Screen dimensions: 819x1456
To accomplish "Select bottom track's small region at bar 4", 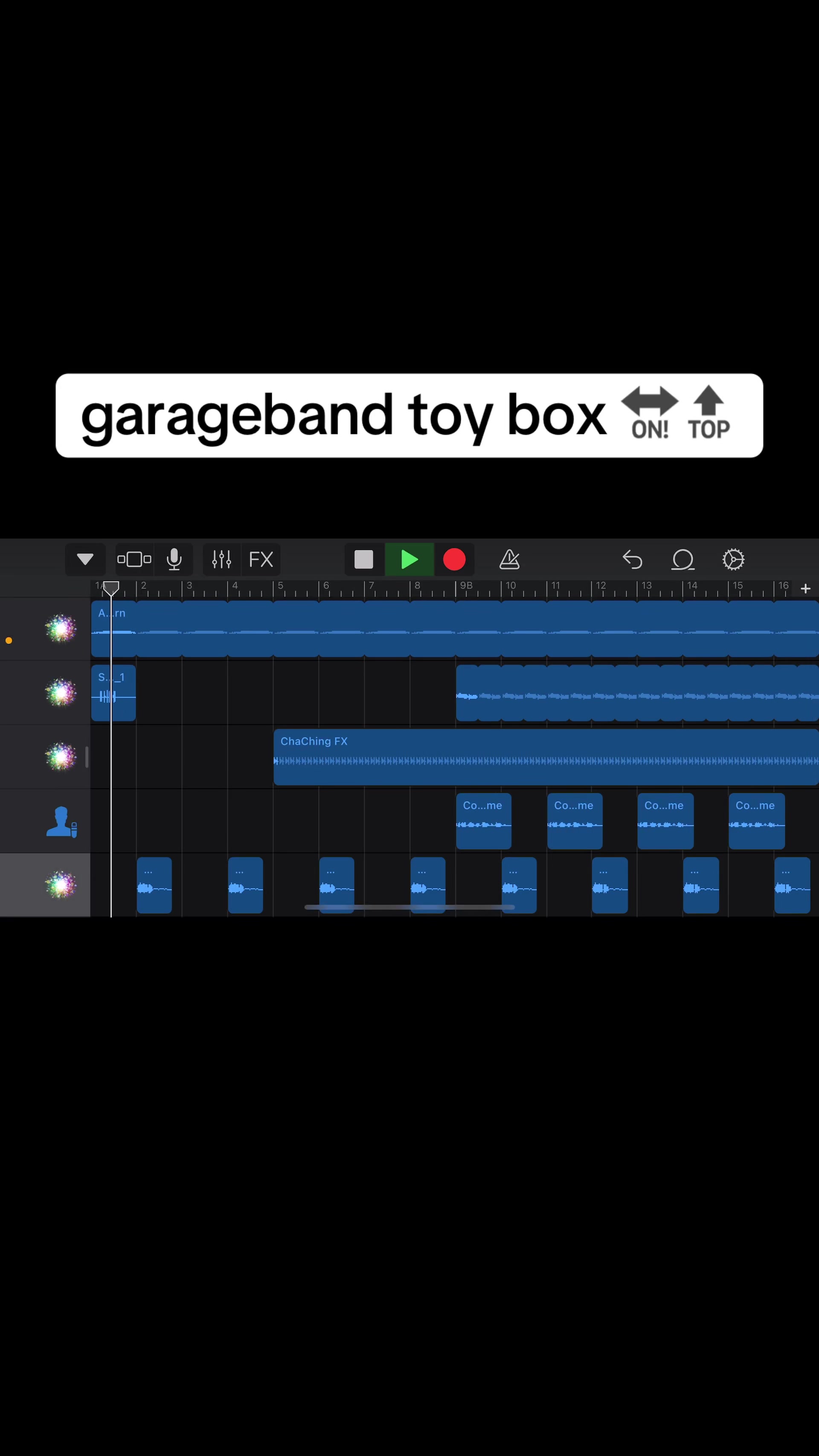I will click(245, 885).
